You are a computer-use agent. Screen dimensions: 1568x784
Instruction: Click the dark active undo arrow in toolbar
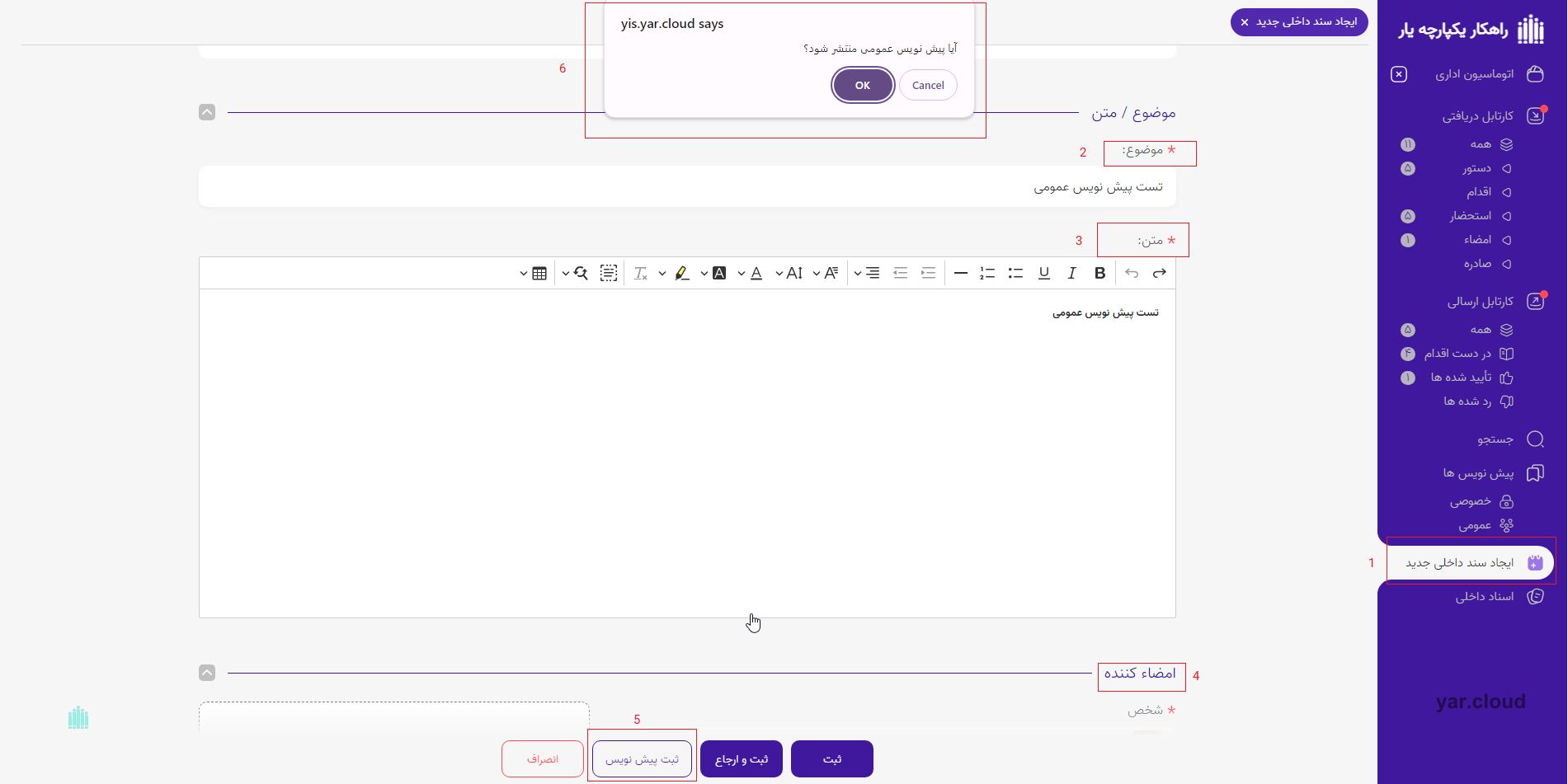click(1159, 273)
